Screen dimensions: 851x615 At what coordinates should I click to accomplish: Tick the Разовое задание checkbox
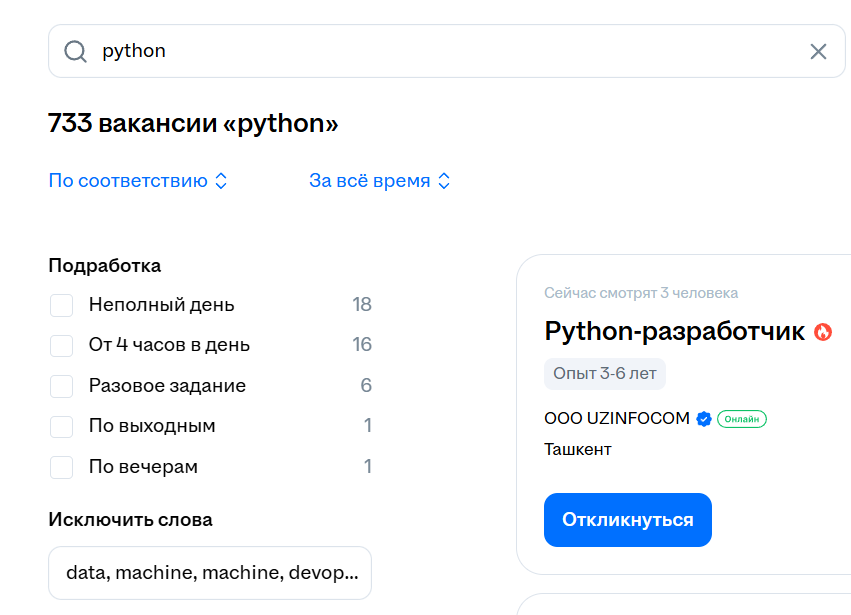(62, 386)
